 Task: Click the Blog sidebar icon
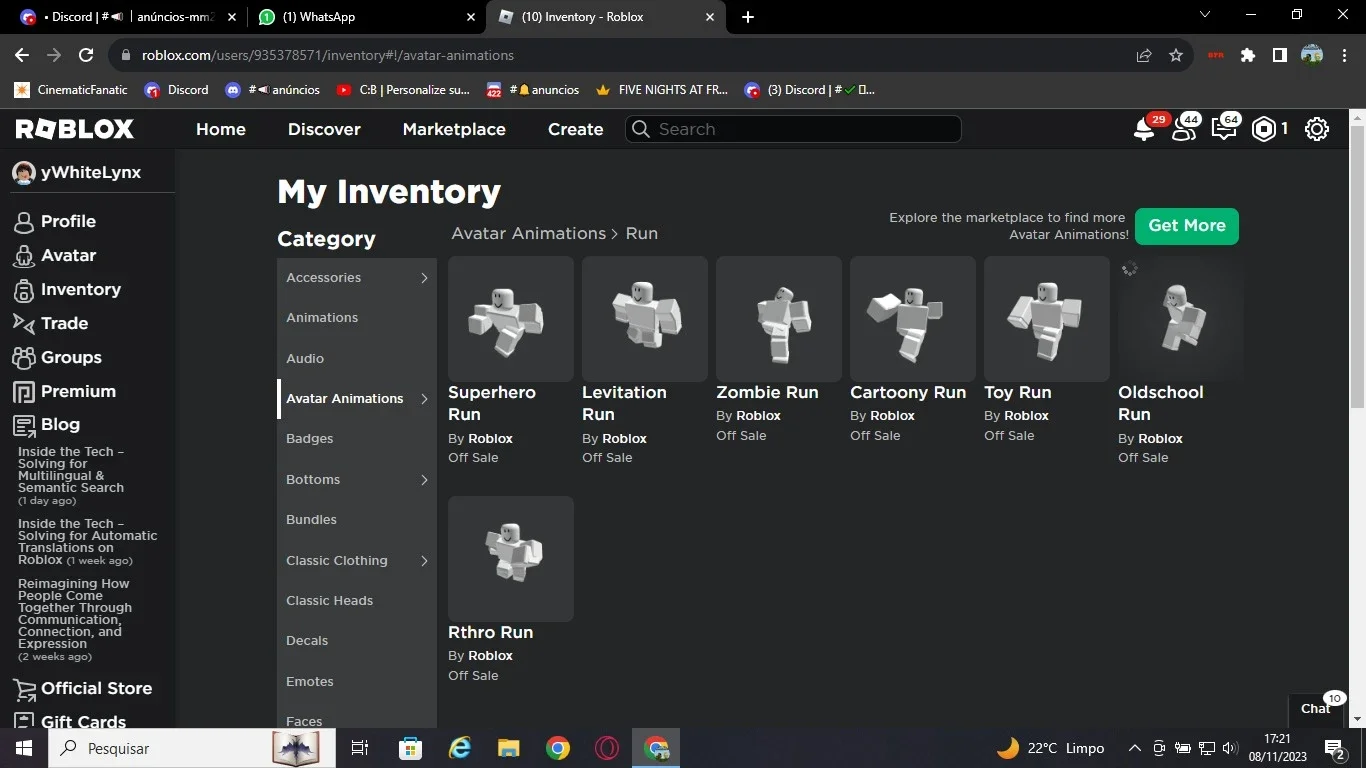pos(24,425)
